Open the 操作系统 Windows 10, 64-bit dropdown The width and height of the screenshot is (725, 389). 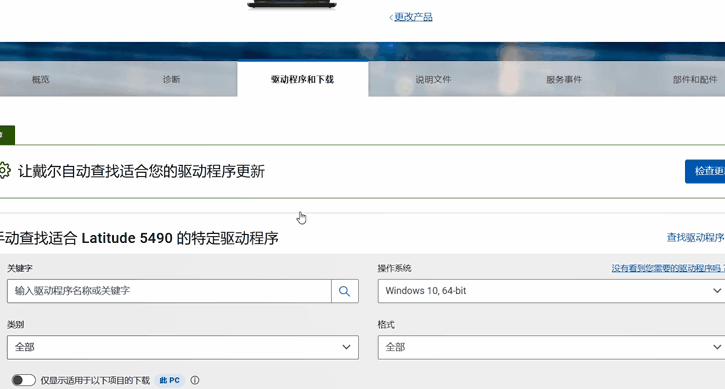click(551, 291)
